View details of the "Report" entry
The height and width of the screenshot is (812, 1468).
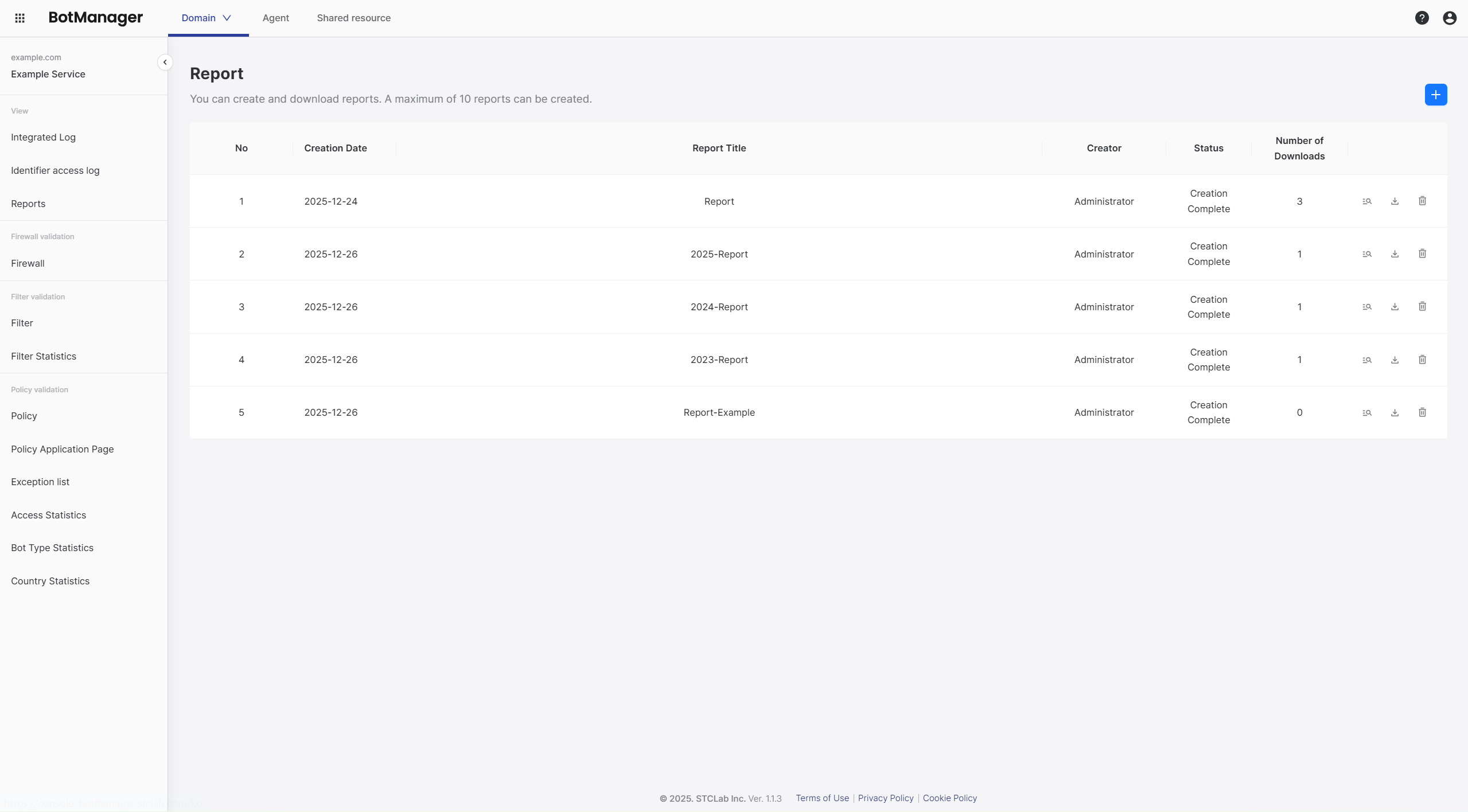point(1367,201)
